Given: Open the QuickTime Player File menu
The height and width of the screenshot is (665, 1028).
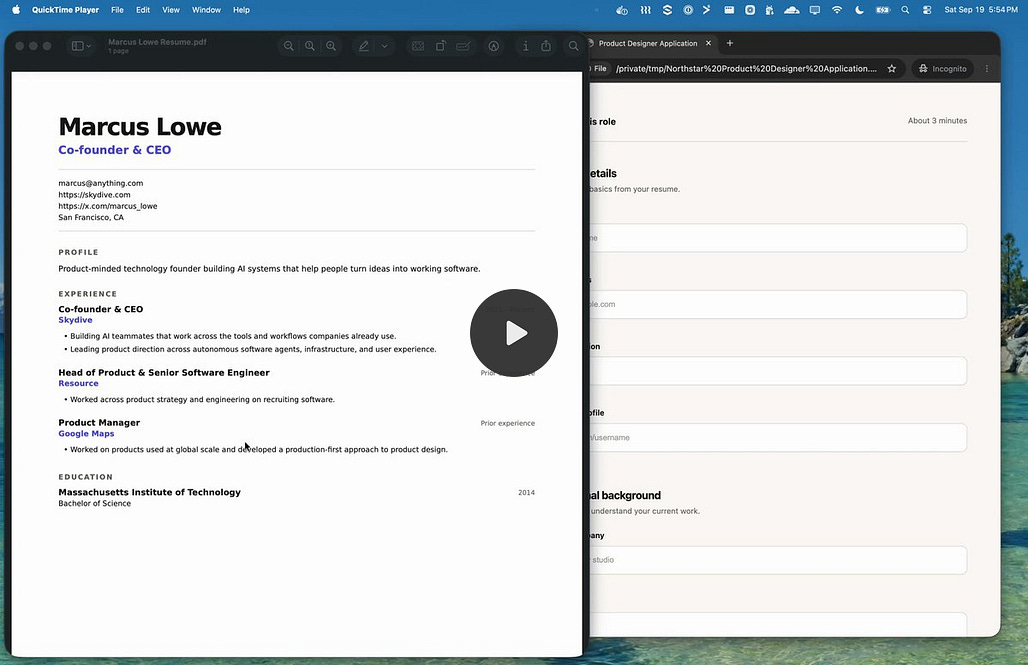Looking at the screenshot, I should (x=117, y=10).
